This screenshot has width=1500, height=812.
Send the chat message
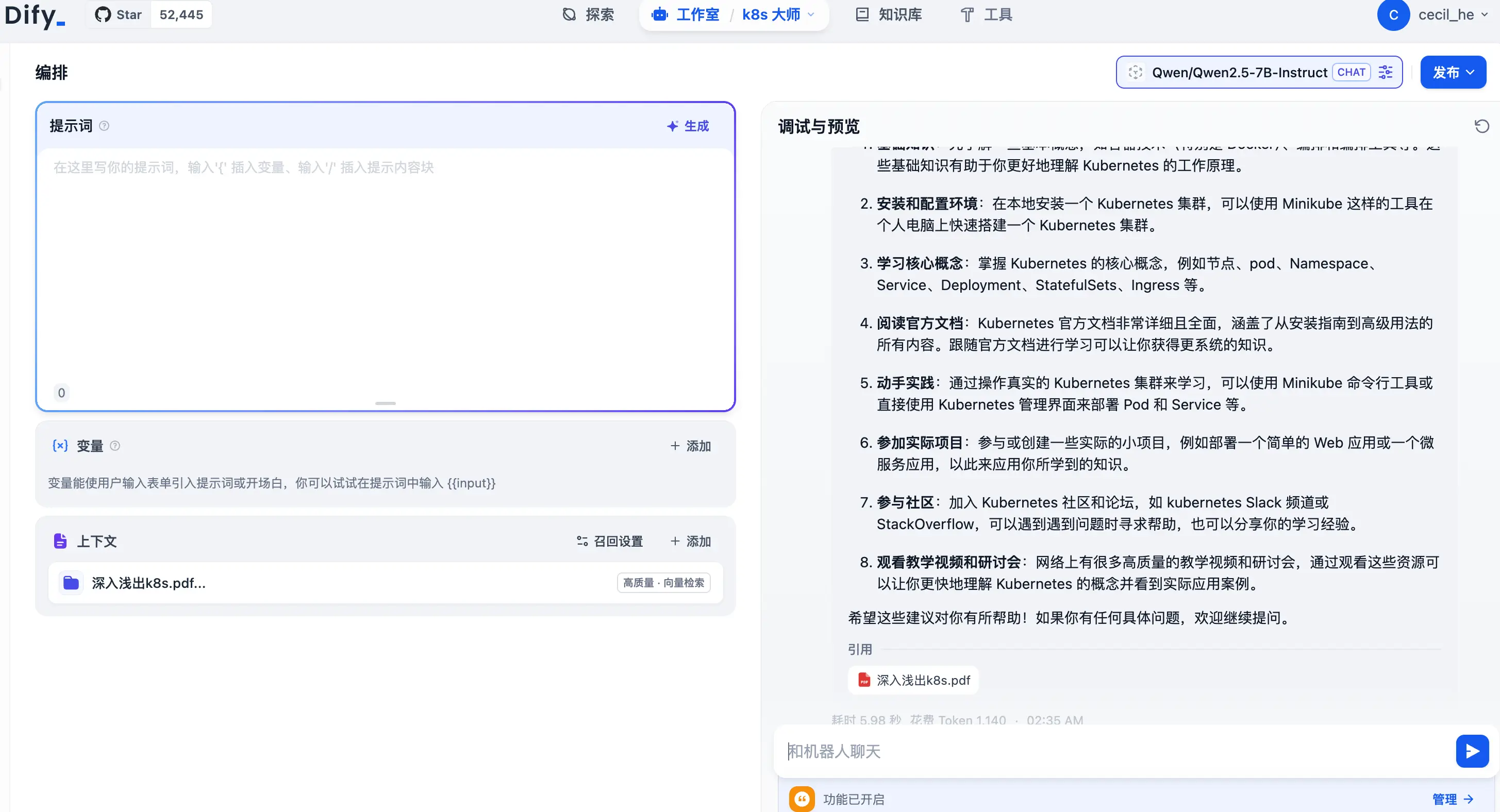coord(1472,751)
